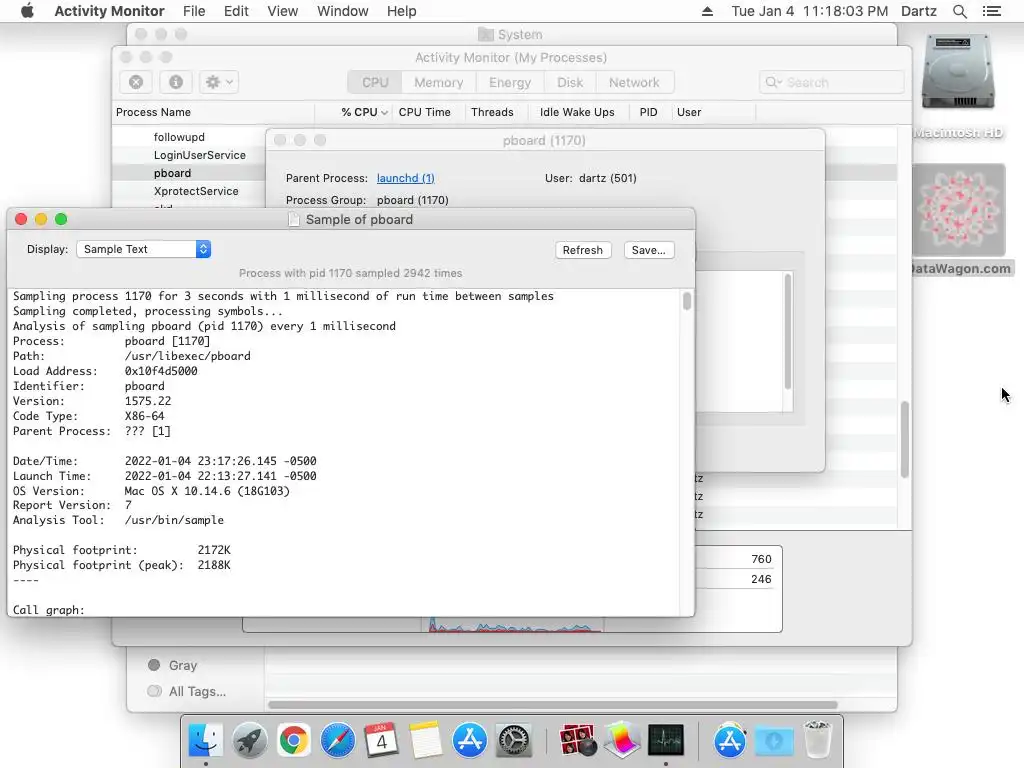
Task: Click the Dartz user name in menu bar
Action: (918, 11)
